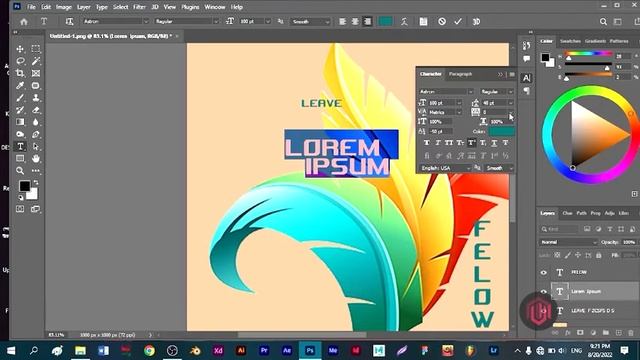Add layer style fx button
Screen dimensions: 640x360
pyautogui.click(x=567, y=333)
